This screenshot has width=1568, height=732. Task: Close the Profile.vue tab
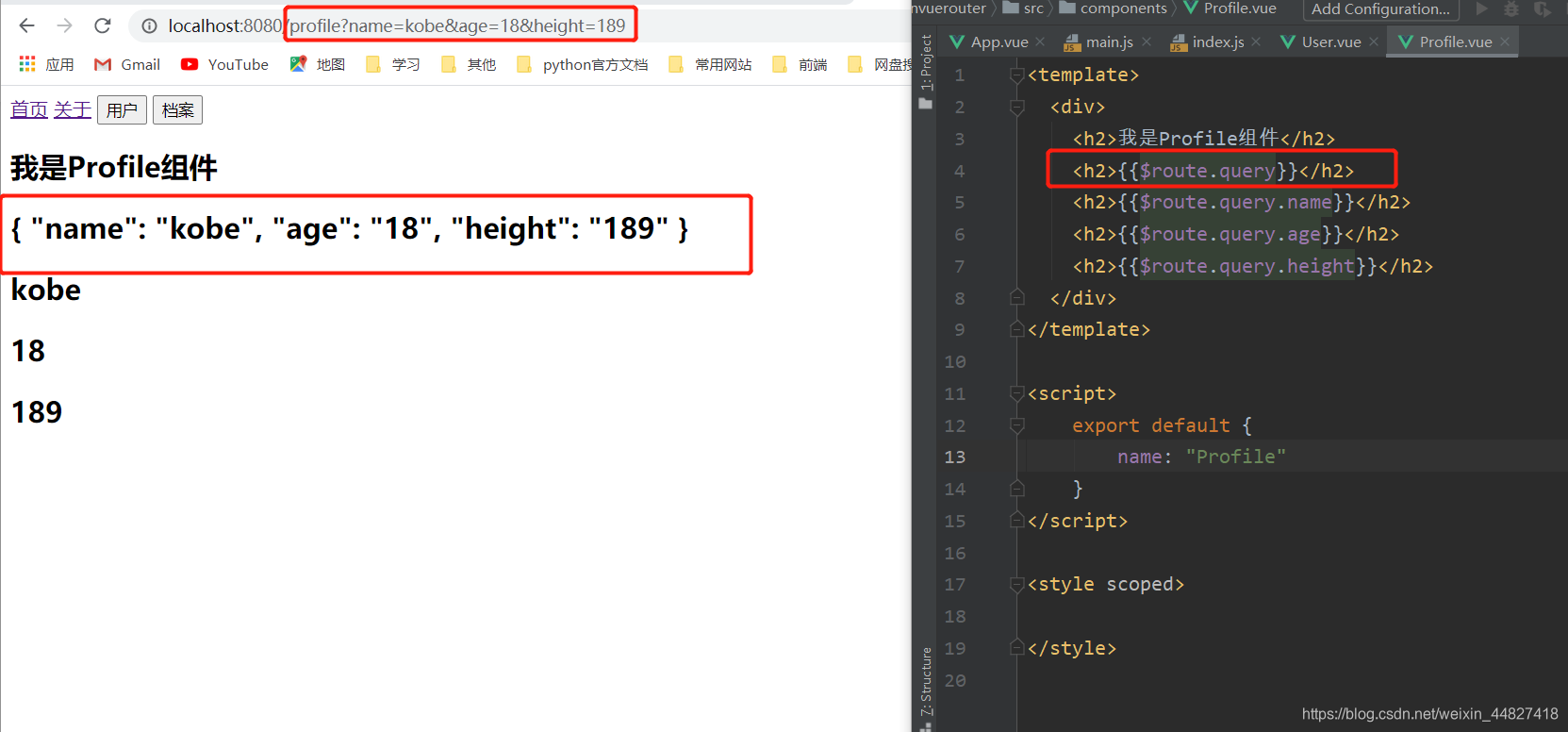1505,42
